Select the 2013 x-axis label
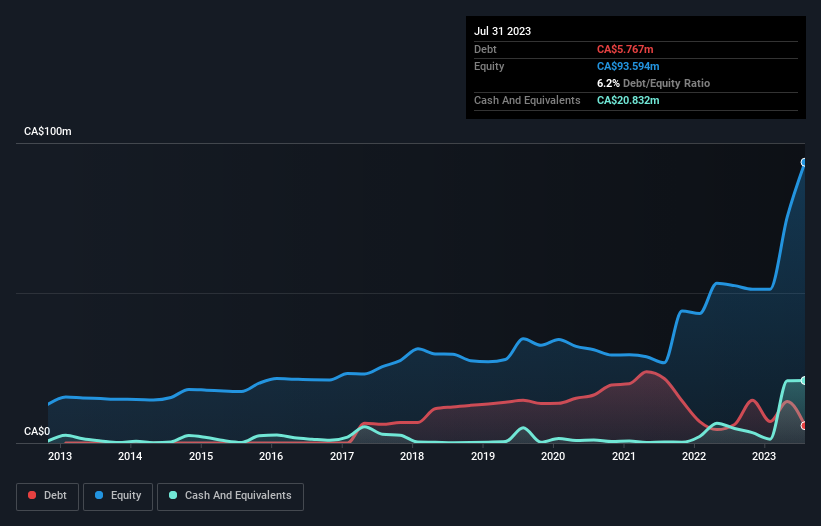 click(60, 456)
